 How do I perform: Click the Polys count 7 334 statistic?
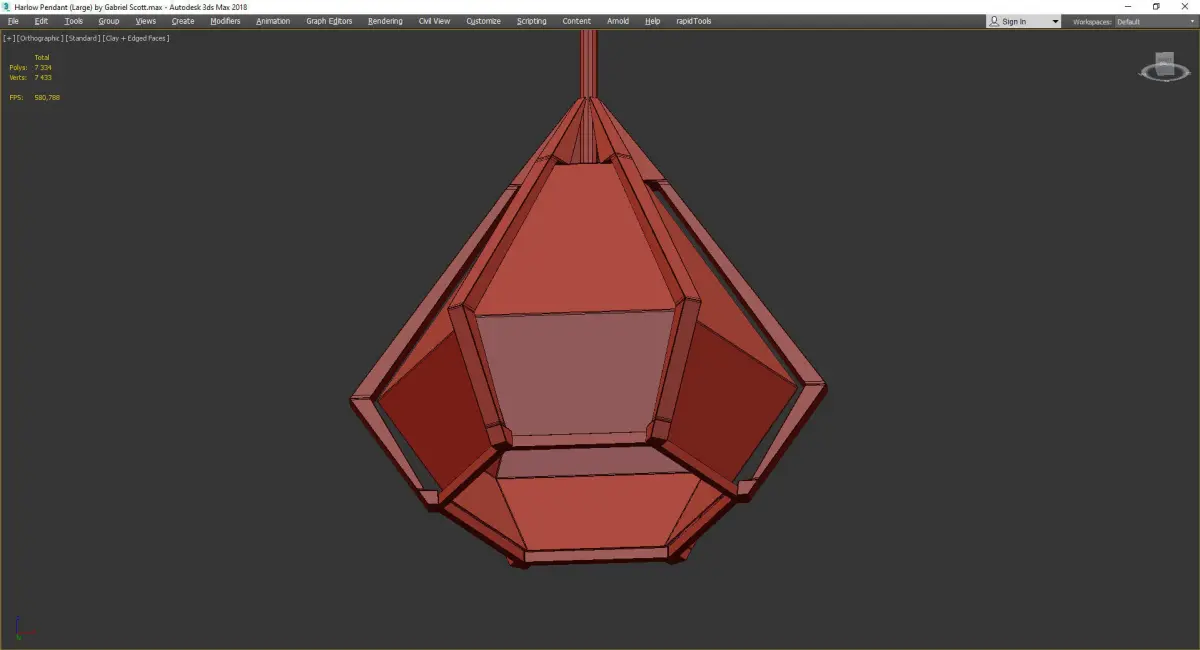pos(31,67)
